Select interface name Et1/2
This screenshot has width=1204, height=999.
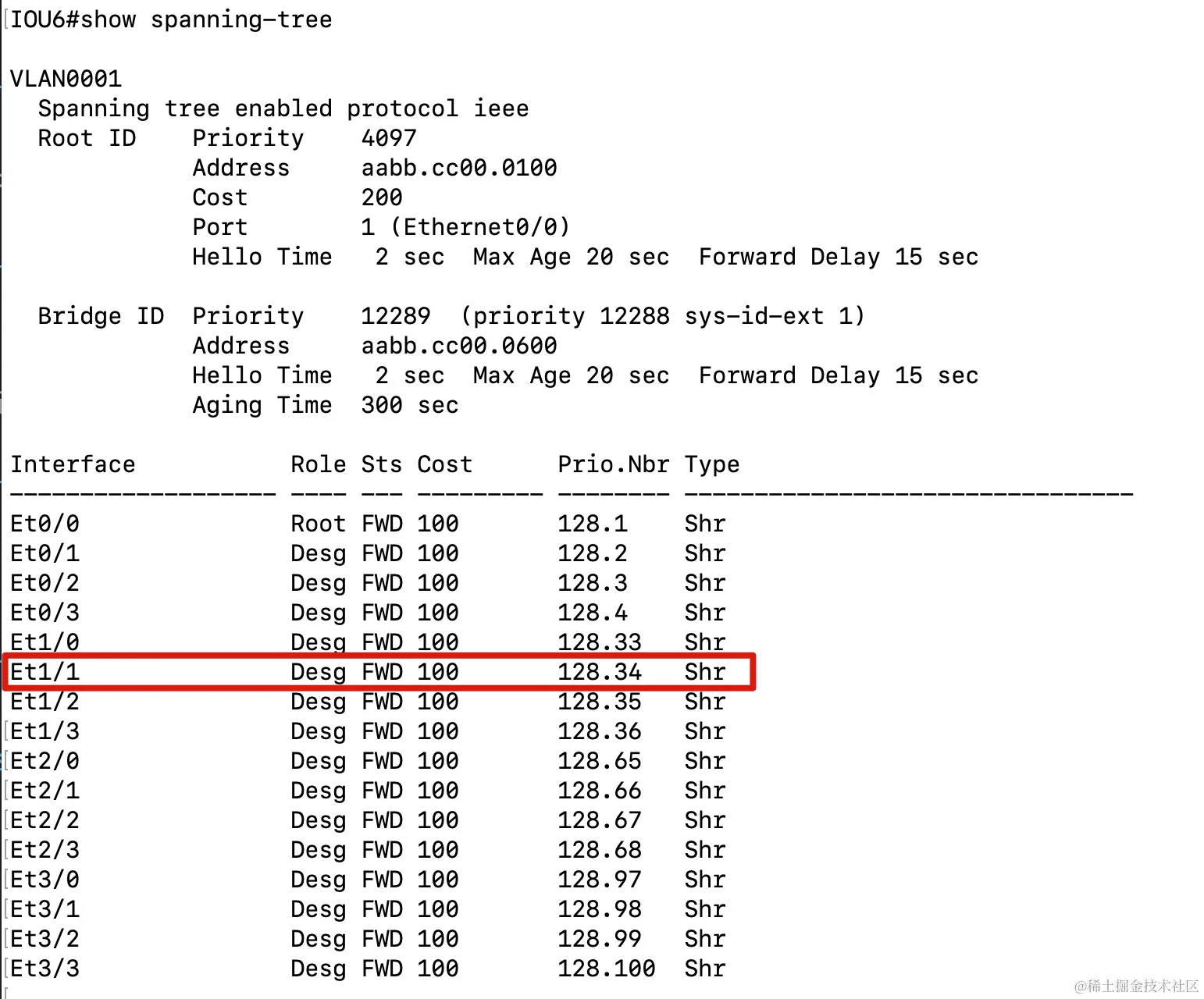click(x=45, y=702)
